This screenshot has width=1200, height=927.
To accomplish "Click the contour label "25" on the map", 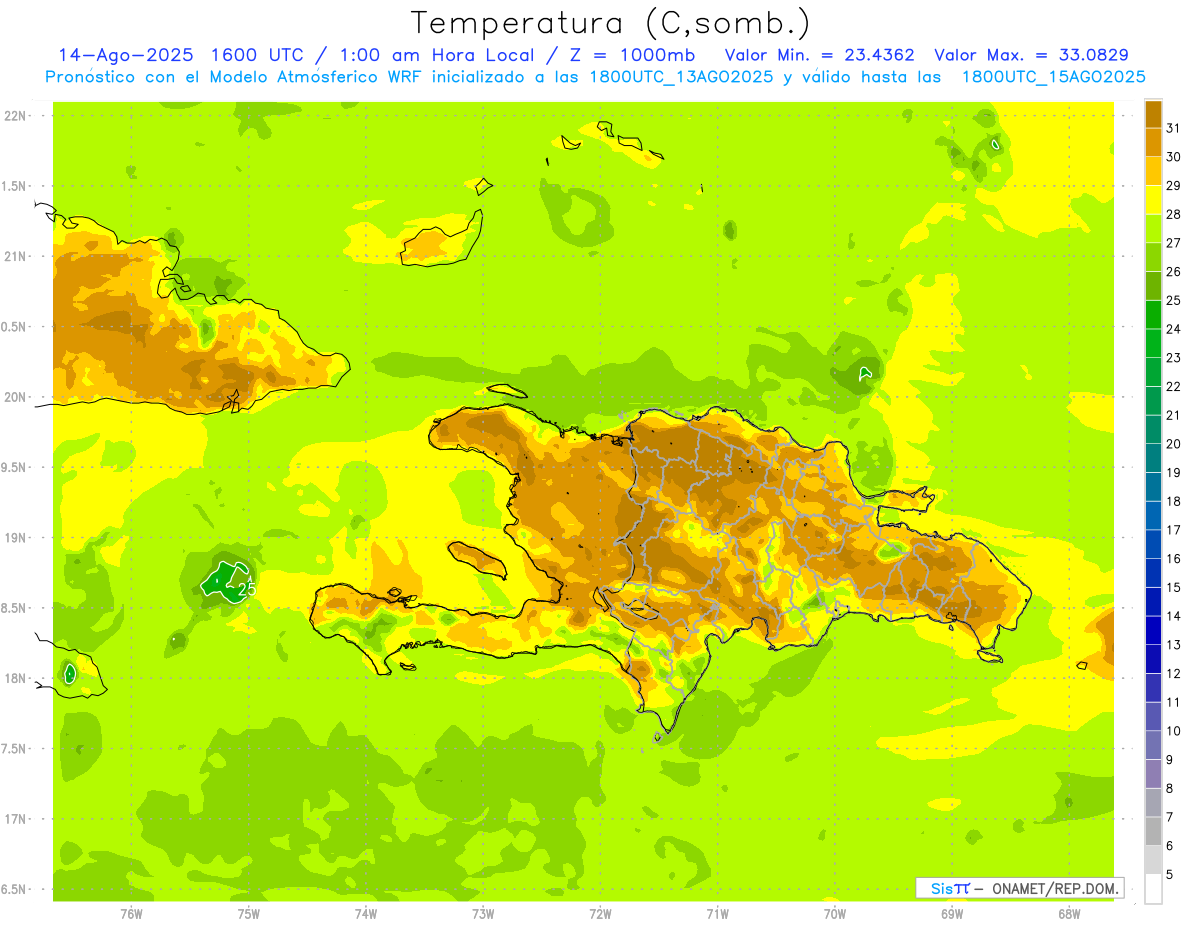I will point(247,590).
